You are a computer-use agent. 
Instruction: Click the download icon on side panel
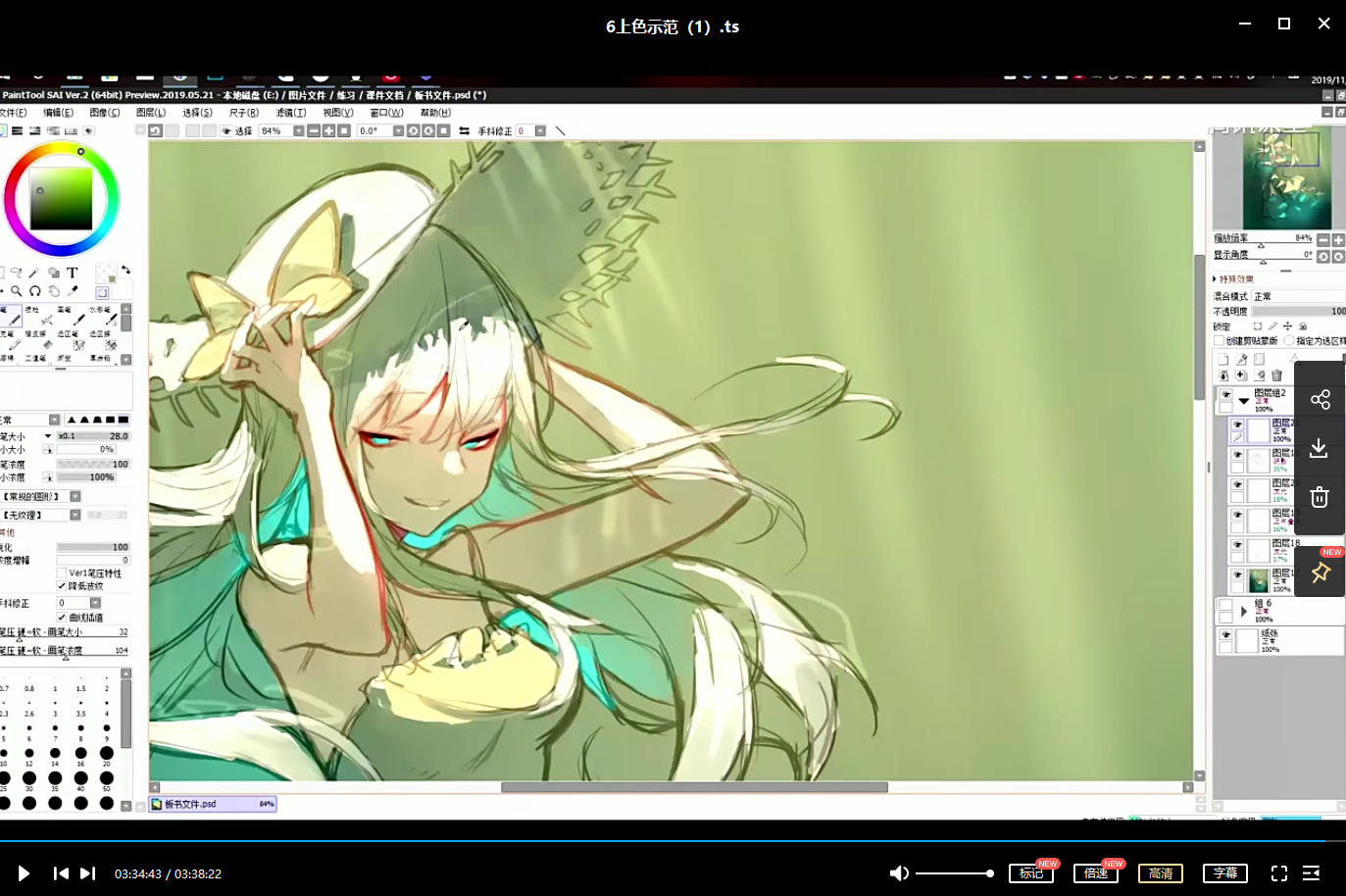click(1320, 449)
